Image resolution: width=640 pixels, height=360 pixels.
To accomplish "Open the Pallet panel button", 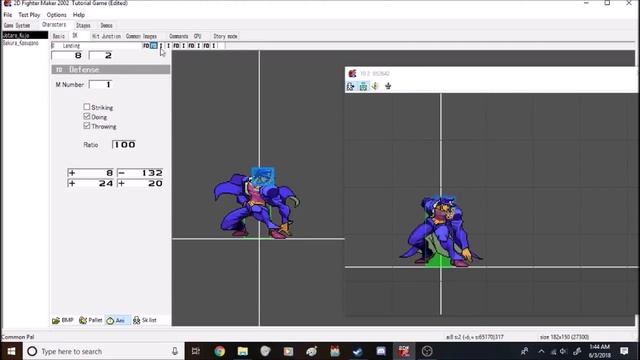I will tap(91, 320).
